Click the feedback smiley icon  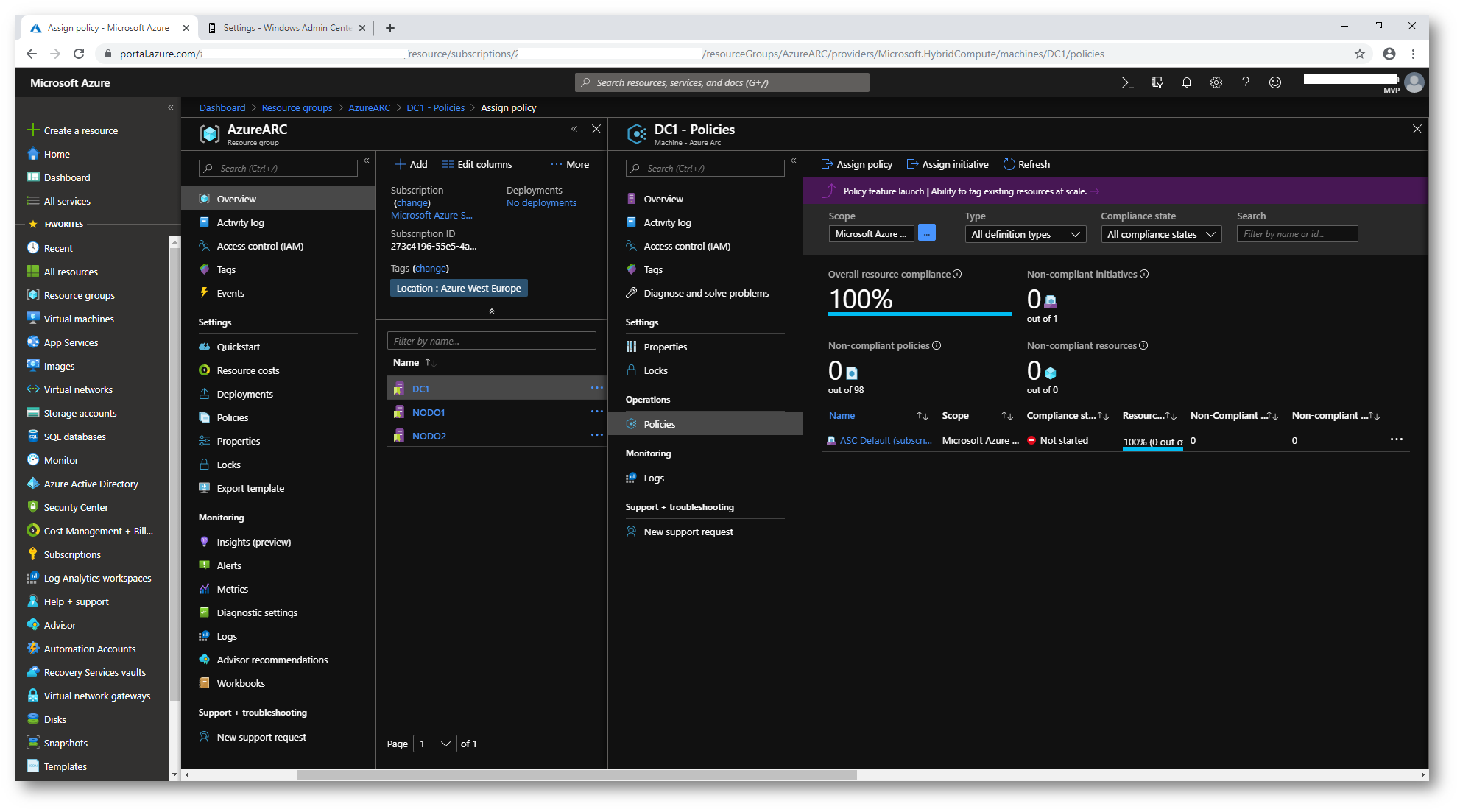(1274, 82)
